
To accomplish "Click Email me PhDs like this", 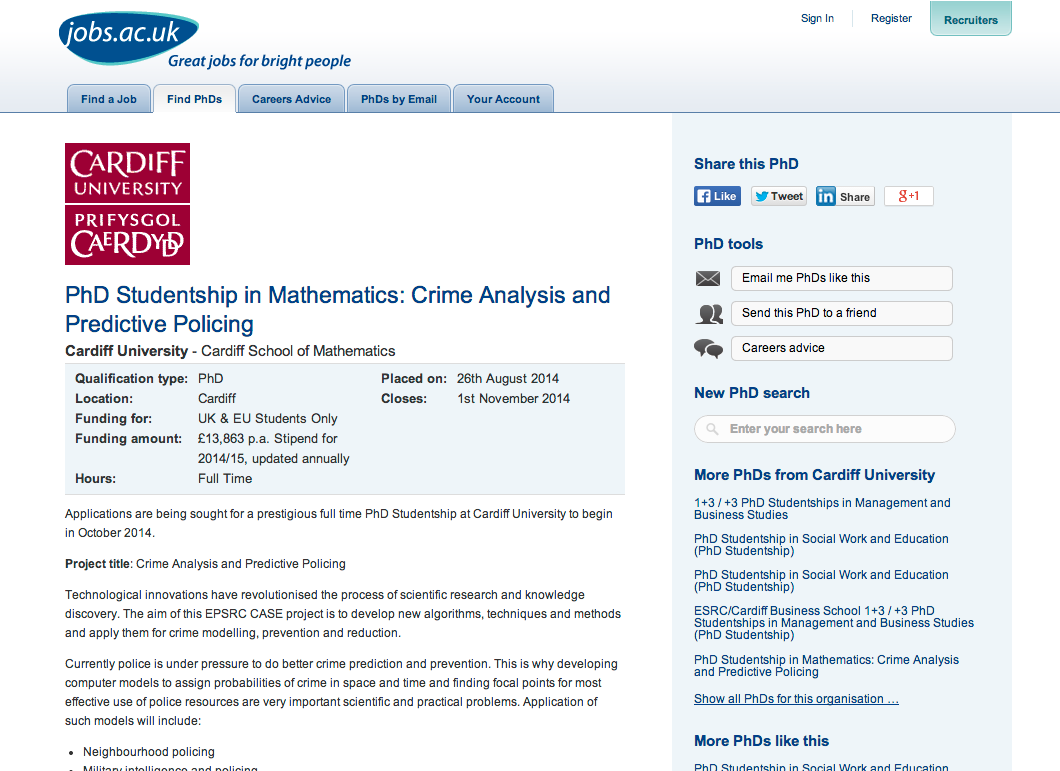I will pos(842,278).
